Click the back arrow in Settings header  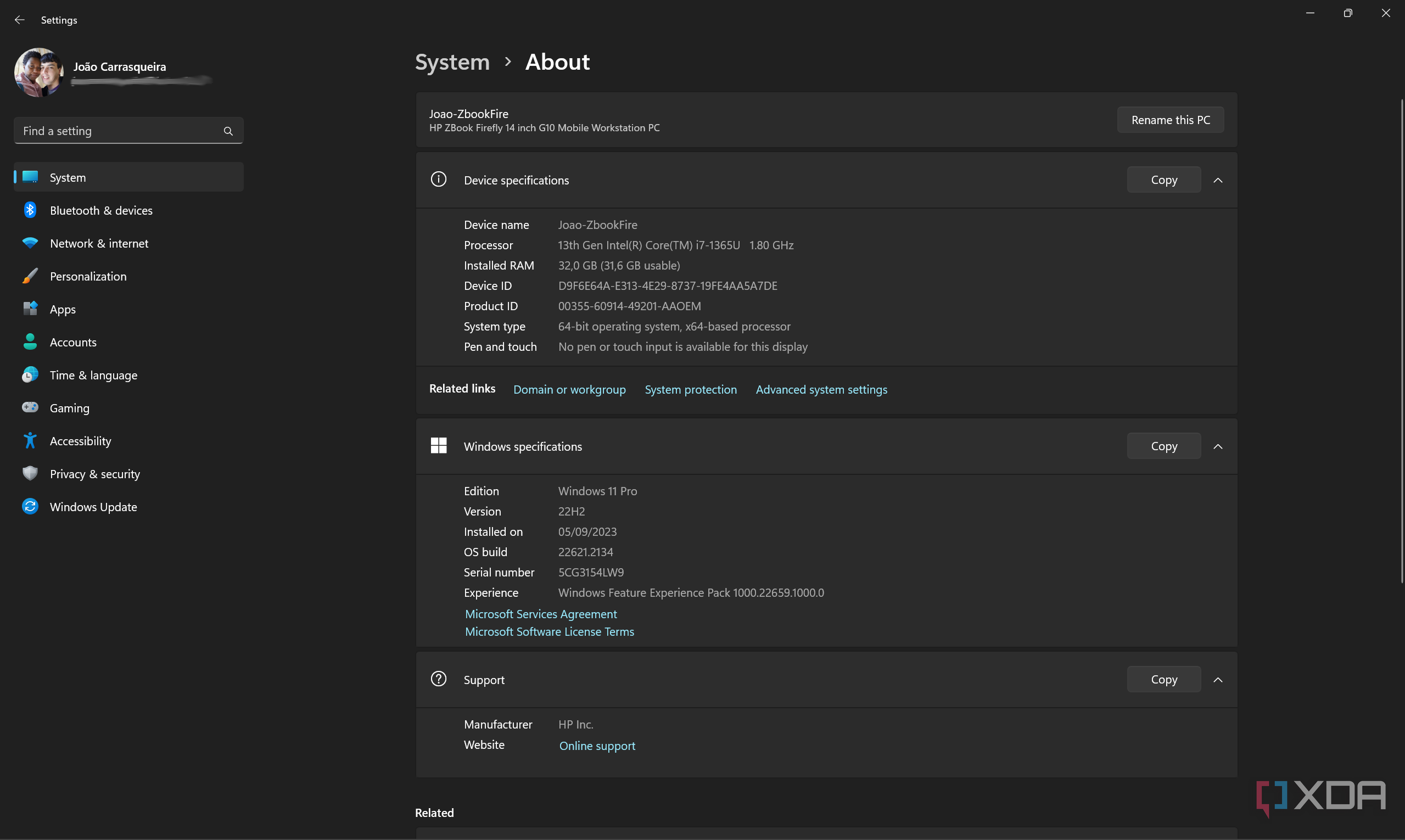click(x=19, y=20)
